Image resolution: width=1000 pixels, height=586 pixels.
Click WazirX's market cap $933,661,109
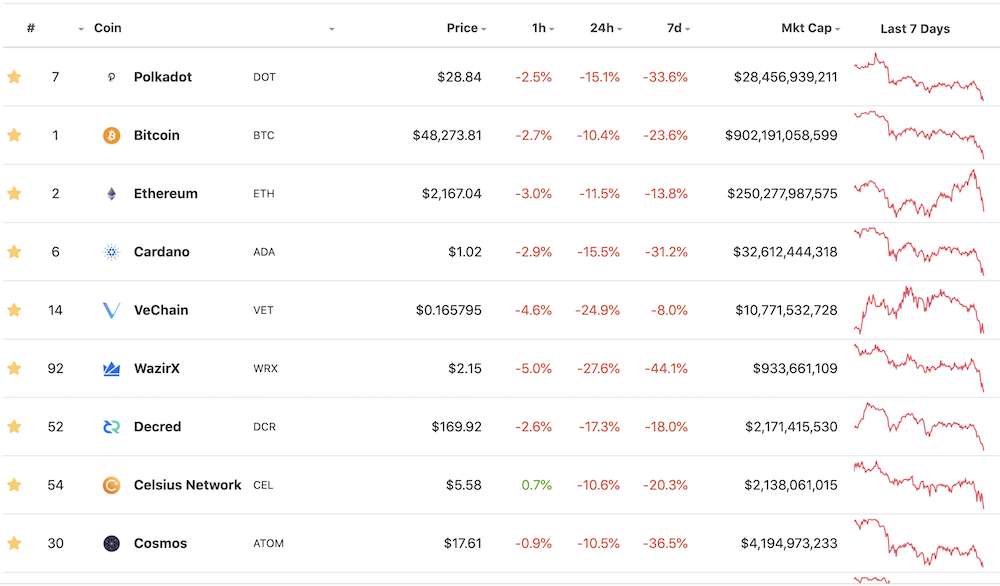[x=795, y=369]
